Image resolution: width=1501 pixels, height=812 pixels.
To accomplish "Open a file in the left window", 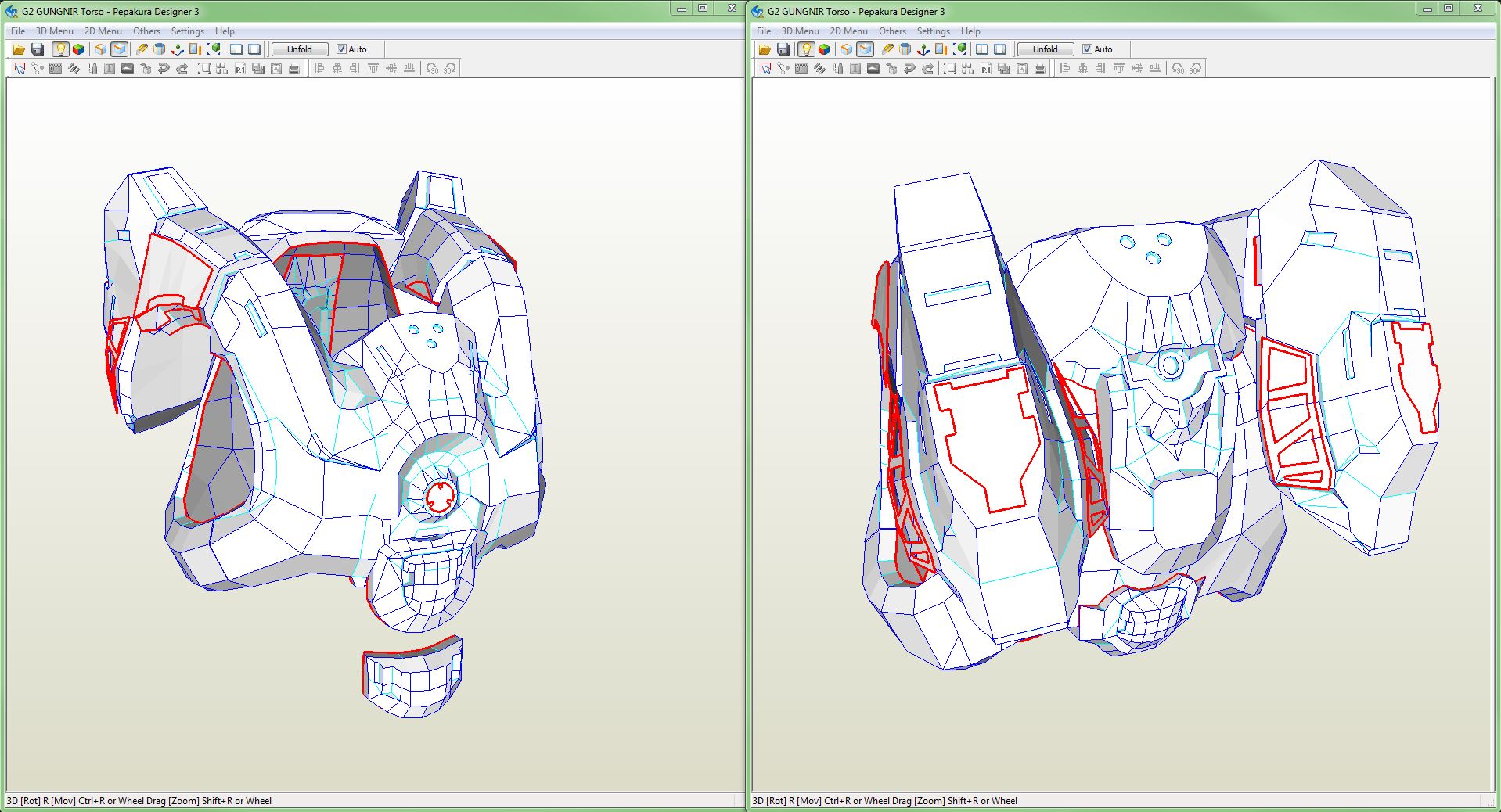I will (19, 49).
